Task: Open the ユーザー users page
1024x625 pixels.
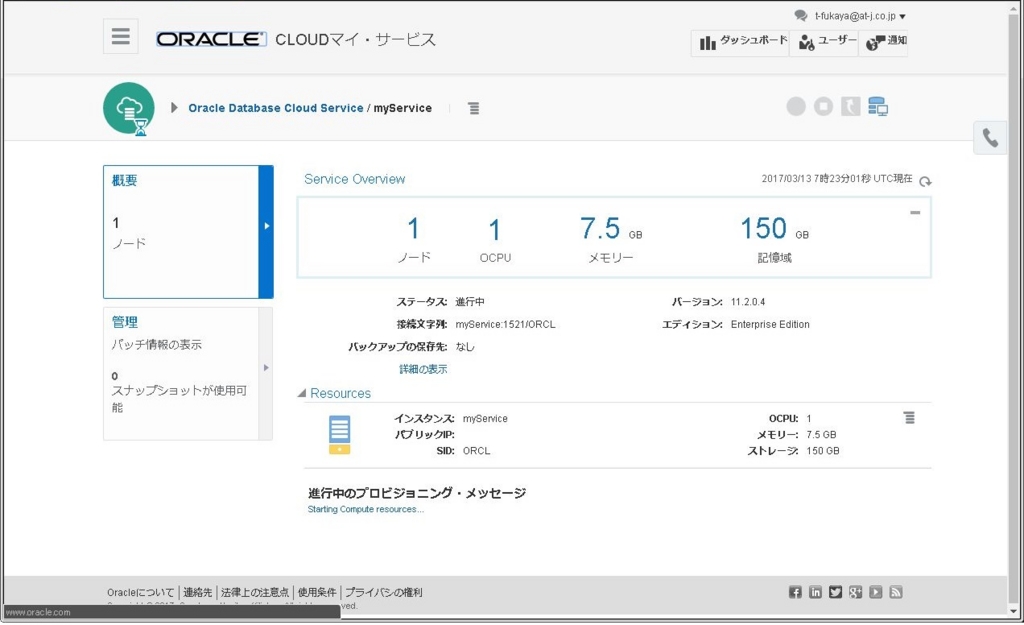Action: (x=824, y=43)
